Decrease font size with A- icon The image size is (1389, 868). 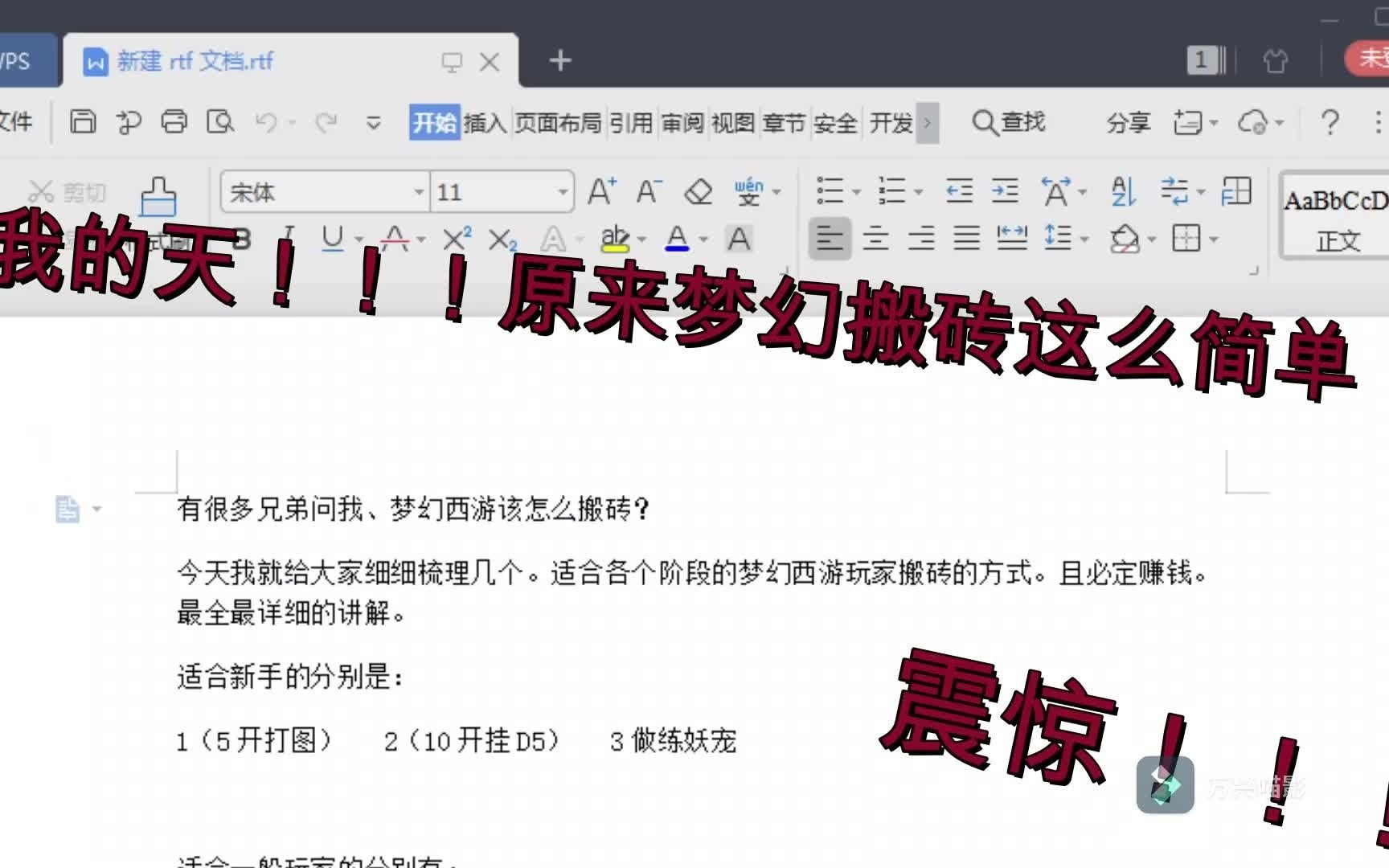tap(648, 192)
